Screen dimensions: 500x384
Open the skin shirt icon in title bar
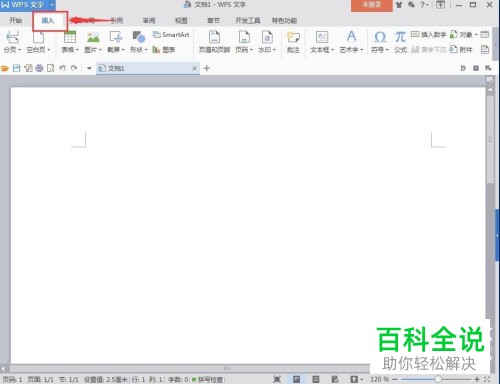click(399, 5)
